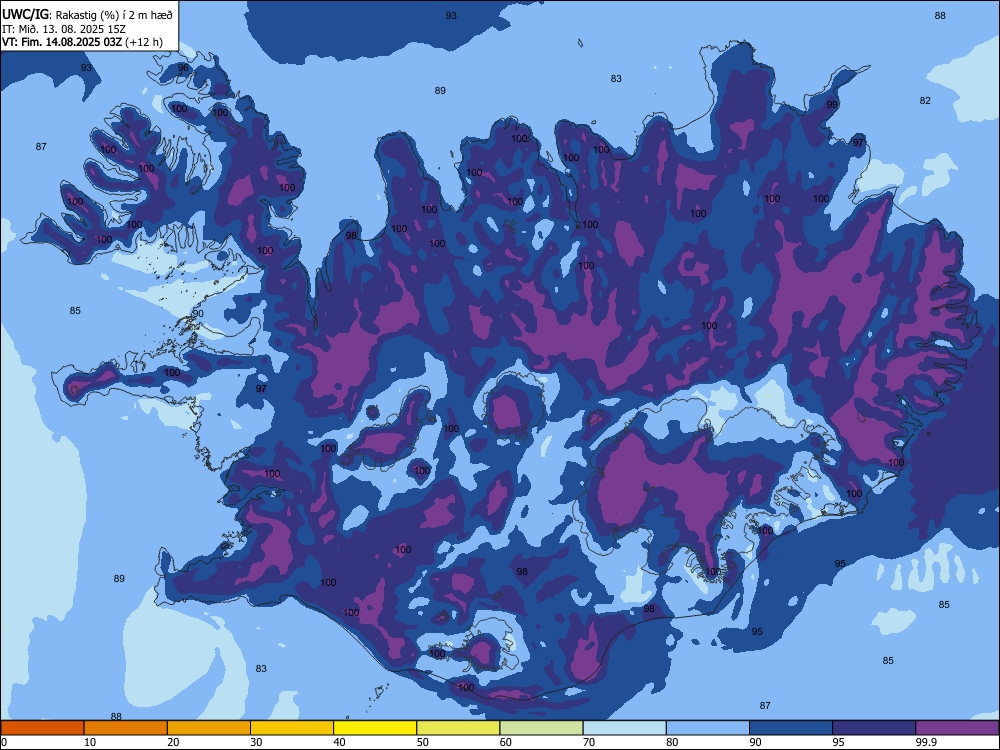Viewport: 1000px width, 750px height.
Task: Click the 'VT: Fim. 14.08.2025 03Z (+12 h)' line
Action: tap(82, 42)
